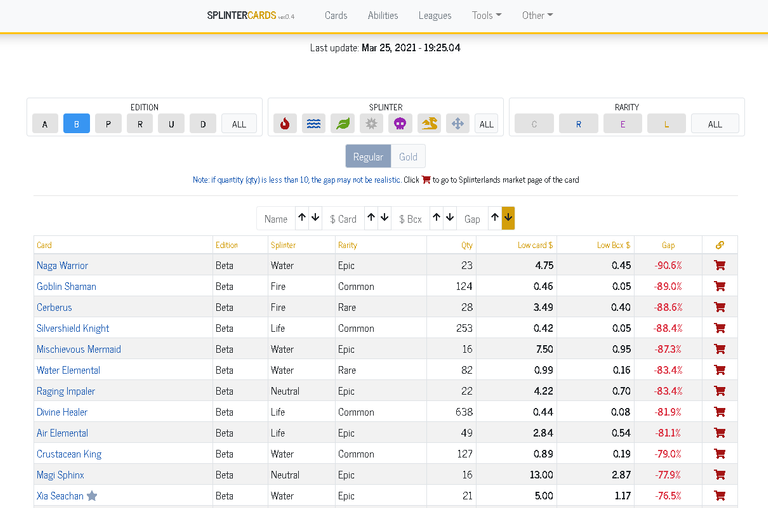Image resolution: width=768 pixels, height=508 pixels.
Task: Sort Gap descending highlighted down arrow
Action: (x=508, y=218)
